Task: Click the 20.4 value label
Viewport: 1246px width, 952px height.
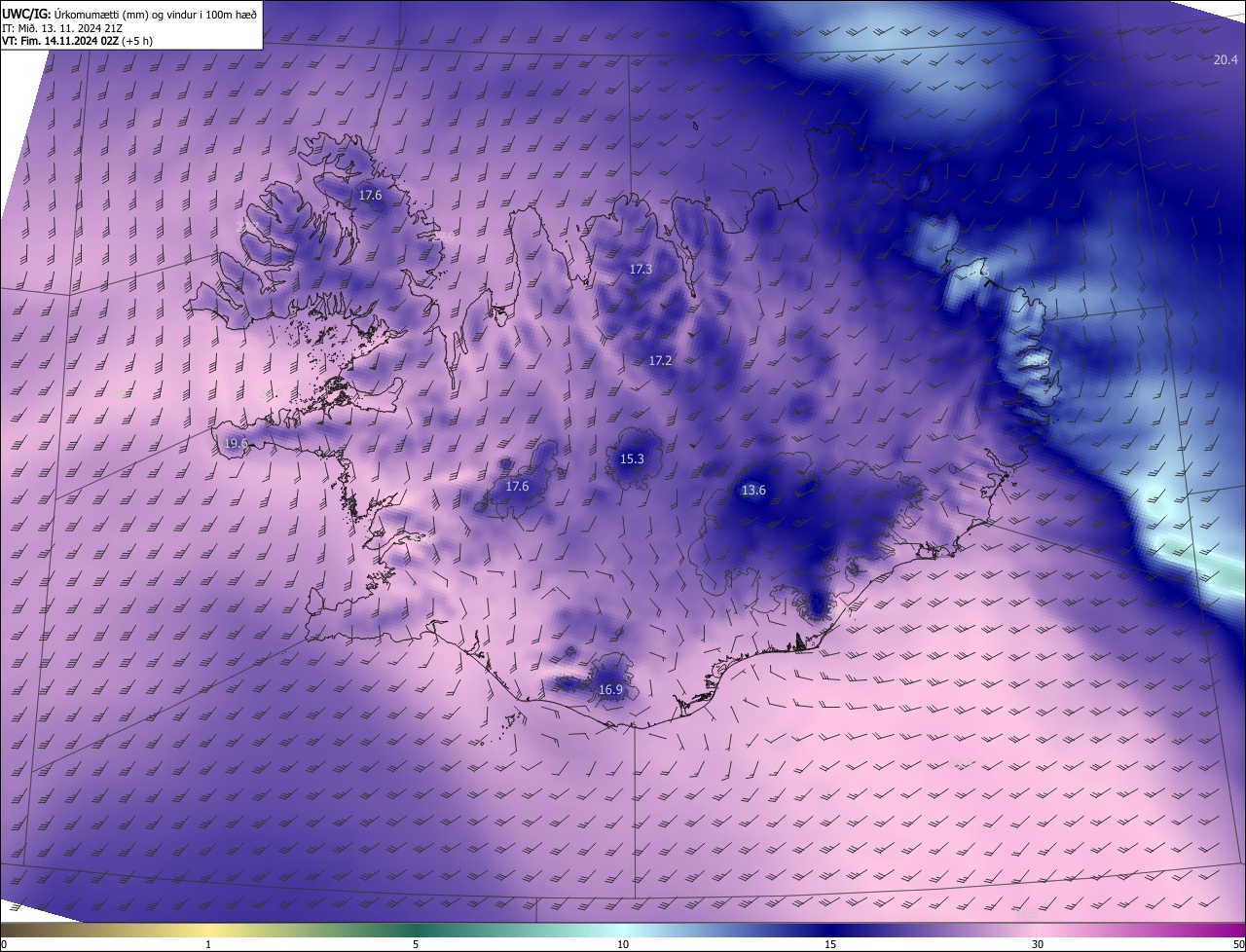Action: tap(1226, 60)
